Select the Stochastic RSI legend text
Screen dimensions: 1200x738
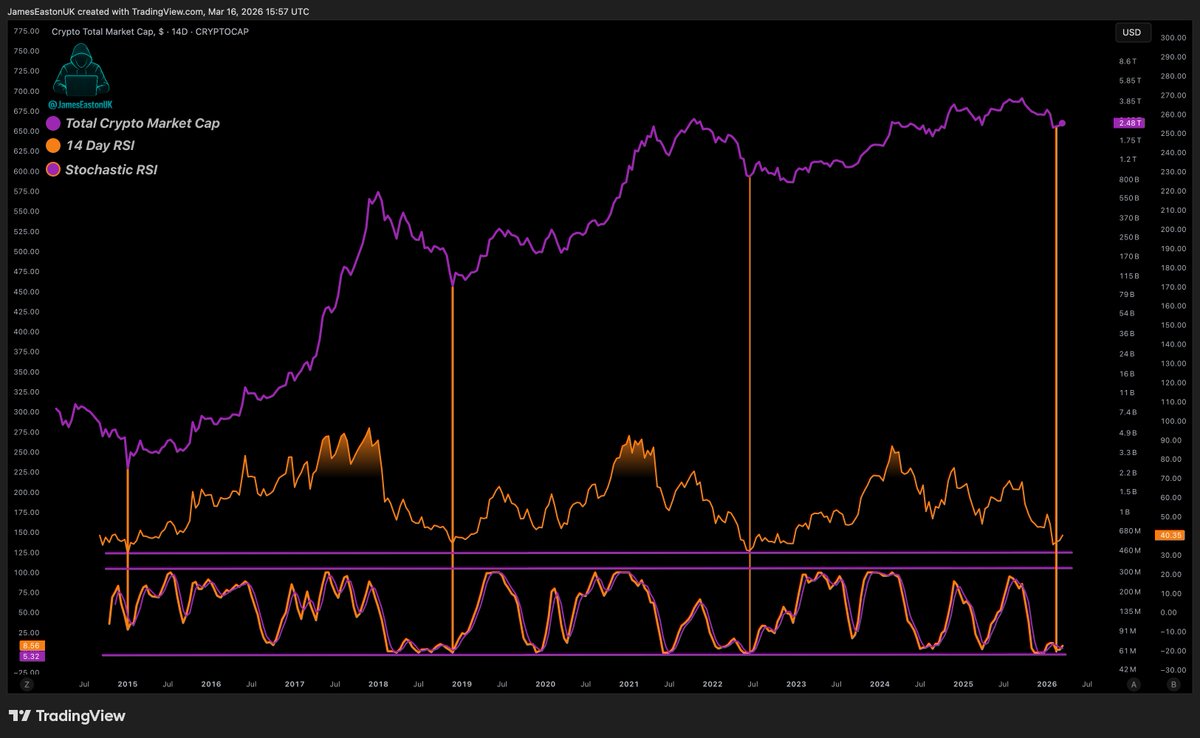111,170
